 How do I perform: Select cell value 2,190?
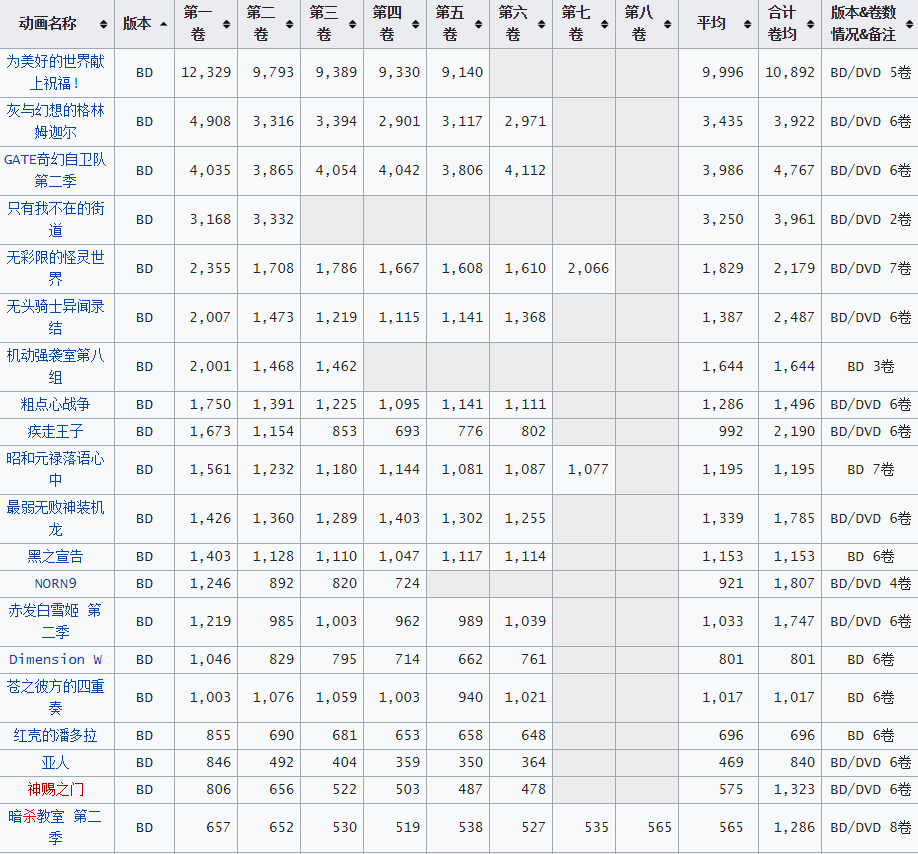(794, 431)
